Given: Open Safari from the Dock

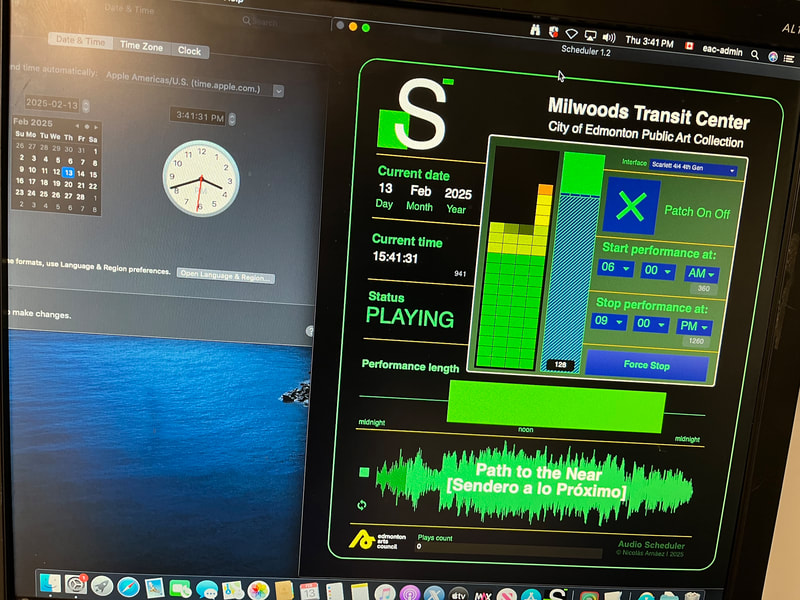Looking at the screenshot, I should 128,587.
